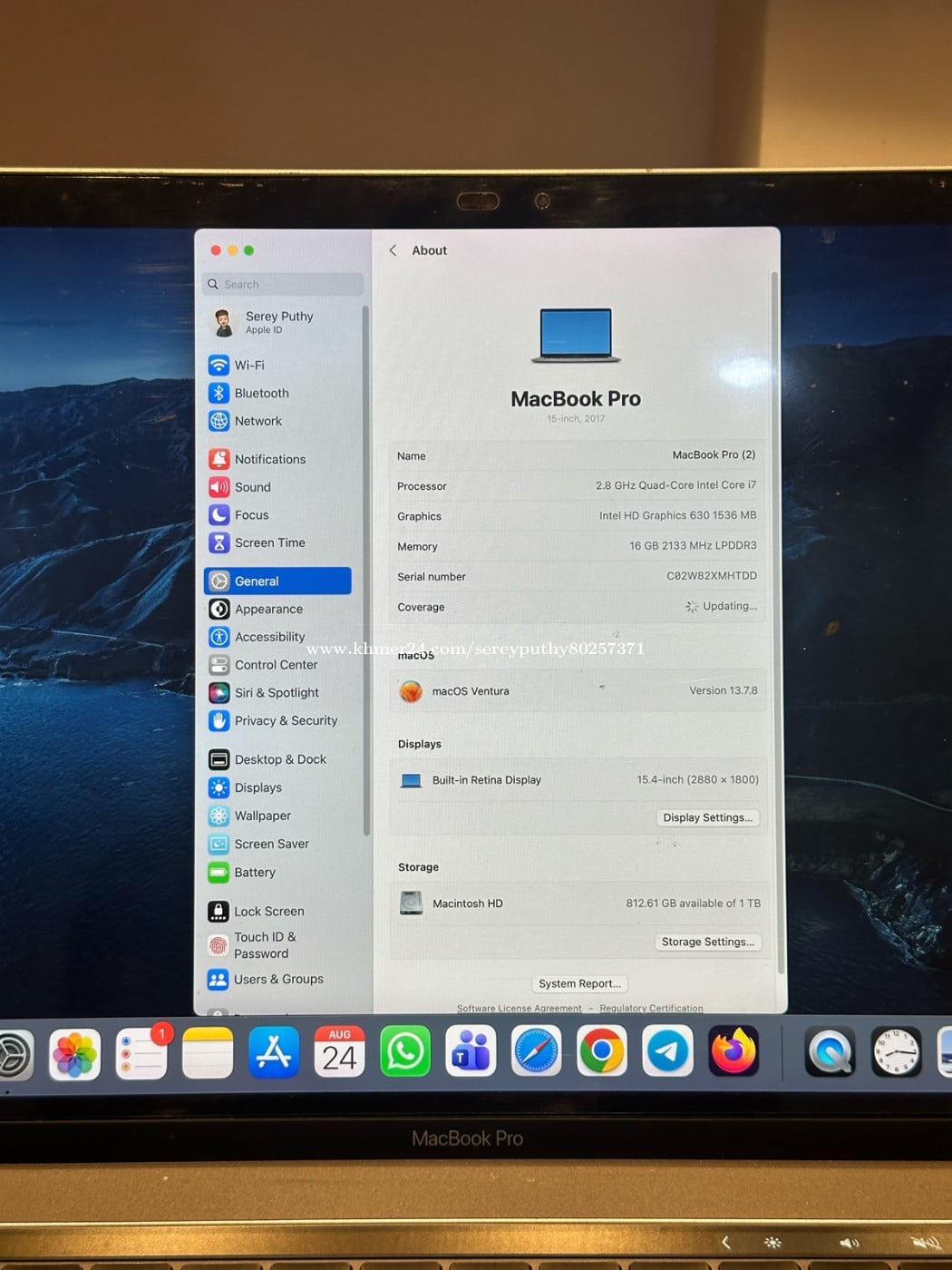Open Google Chrome from the Dock
The image size is (952, 1270).
[602, 1051]
